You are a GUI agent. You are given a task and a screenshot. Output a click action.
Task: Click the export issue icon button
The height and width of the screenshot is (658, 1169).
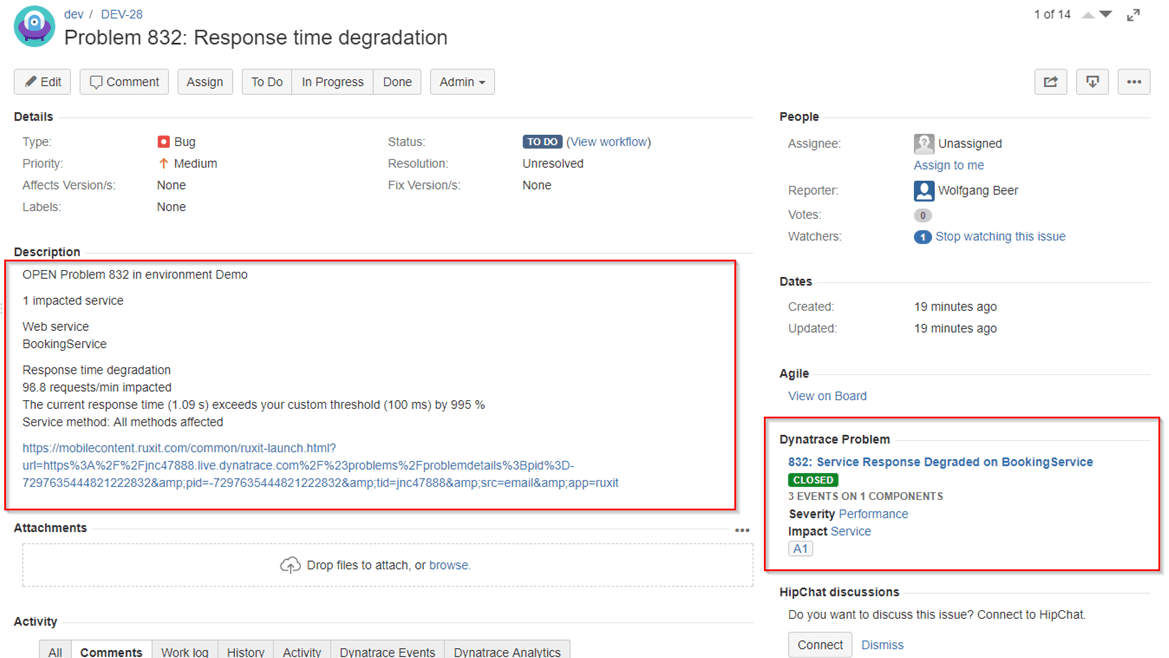tap(1092, 82)
